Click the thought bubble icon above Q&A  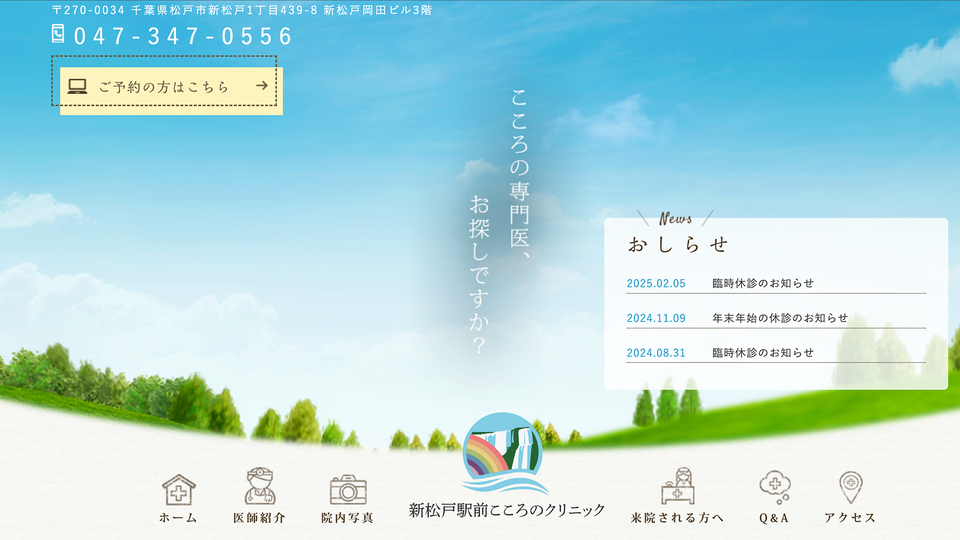pyautogui.click(x=774, y=487)
